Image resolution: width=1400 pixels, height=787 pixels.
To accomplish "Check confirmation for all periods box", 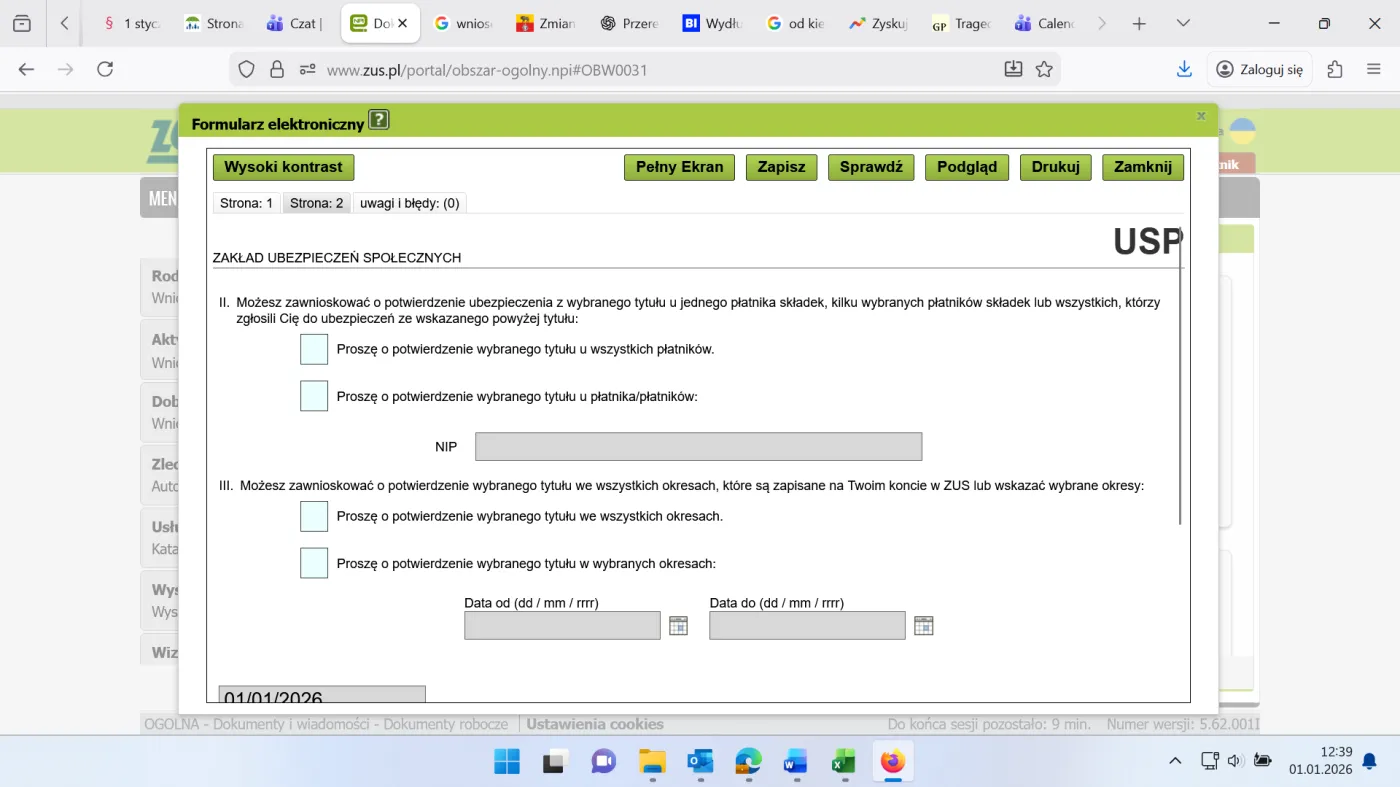I will 314,516.
